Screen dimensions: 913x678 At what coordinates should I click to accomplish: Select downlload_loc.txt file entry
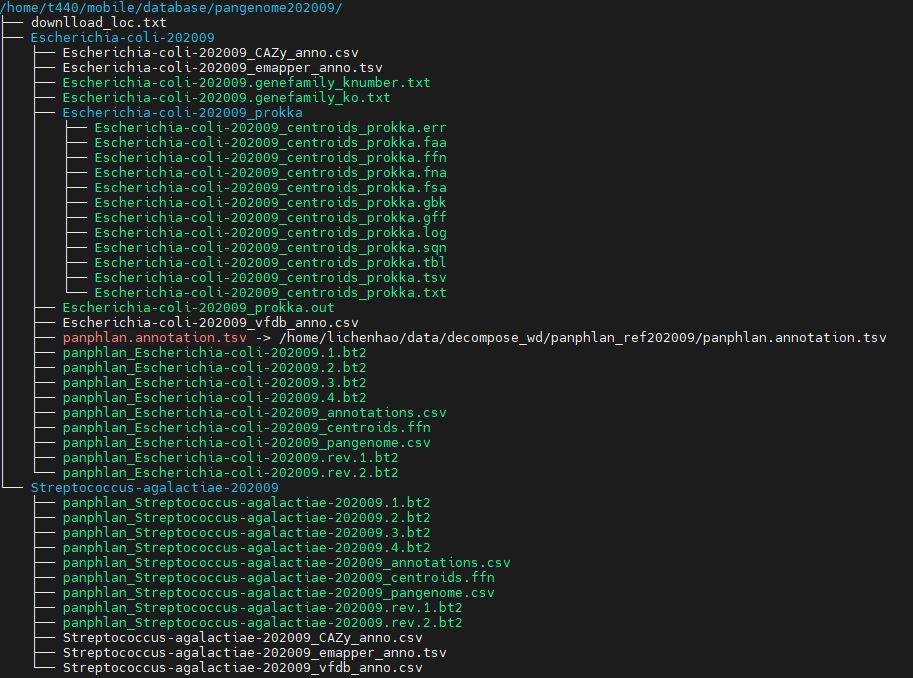coord(98,23)
